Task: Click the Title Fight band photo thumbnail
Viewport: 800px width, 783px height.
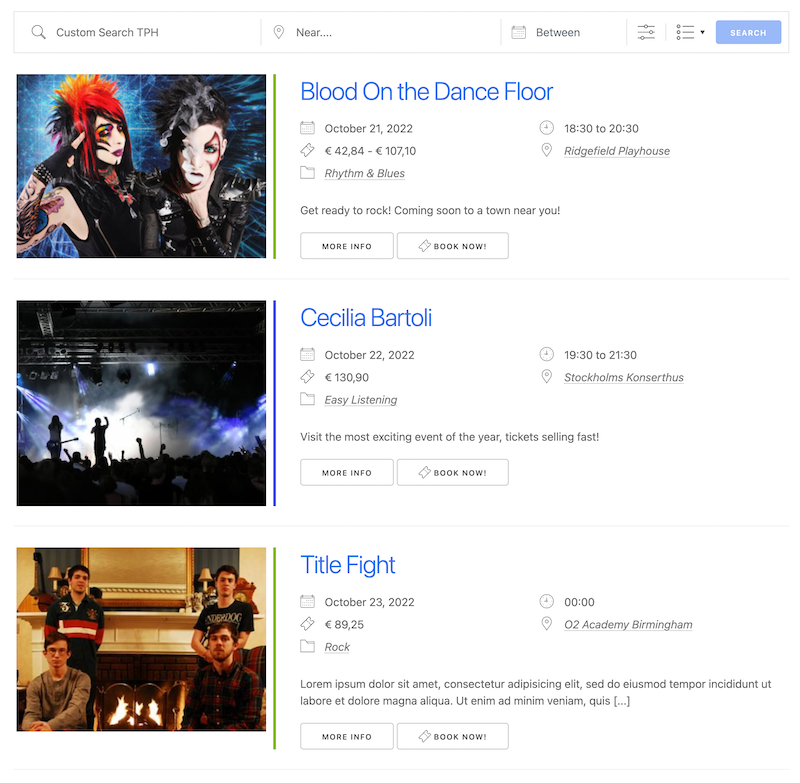Action: [x=141, y=639]
